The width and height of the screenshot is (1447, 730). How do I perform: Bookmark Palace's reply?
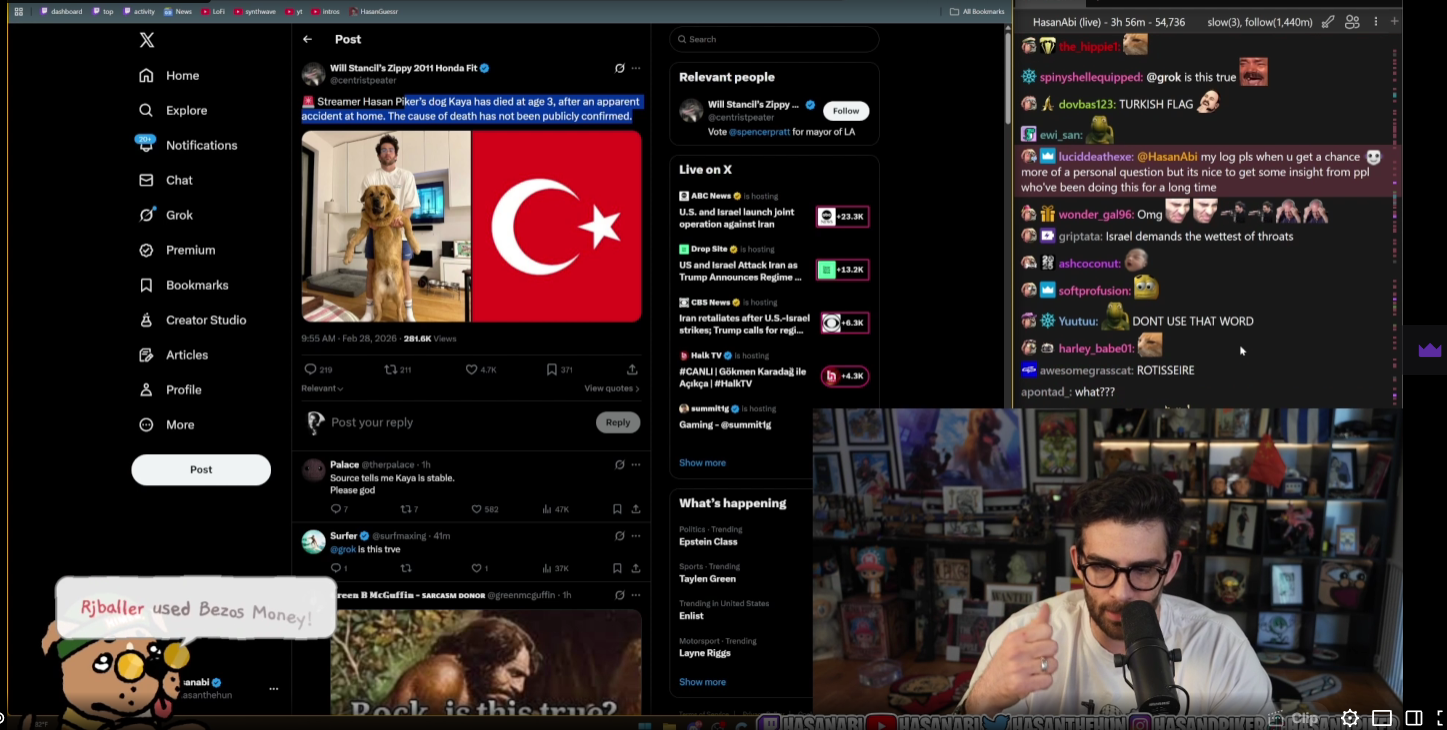(617, 510)
